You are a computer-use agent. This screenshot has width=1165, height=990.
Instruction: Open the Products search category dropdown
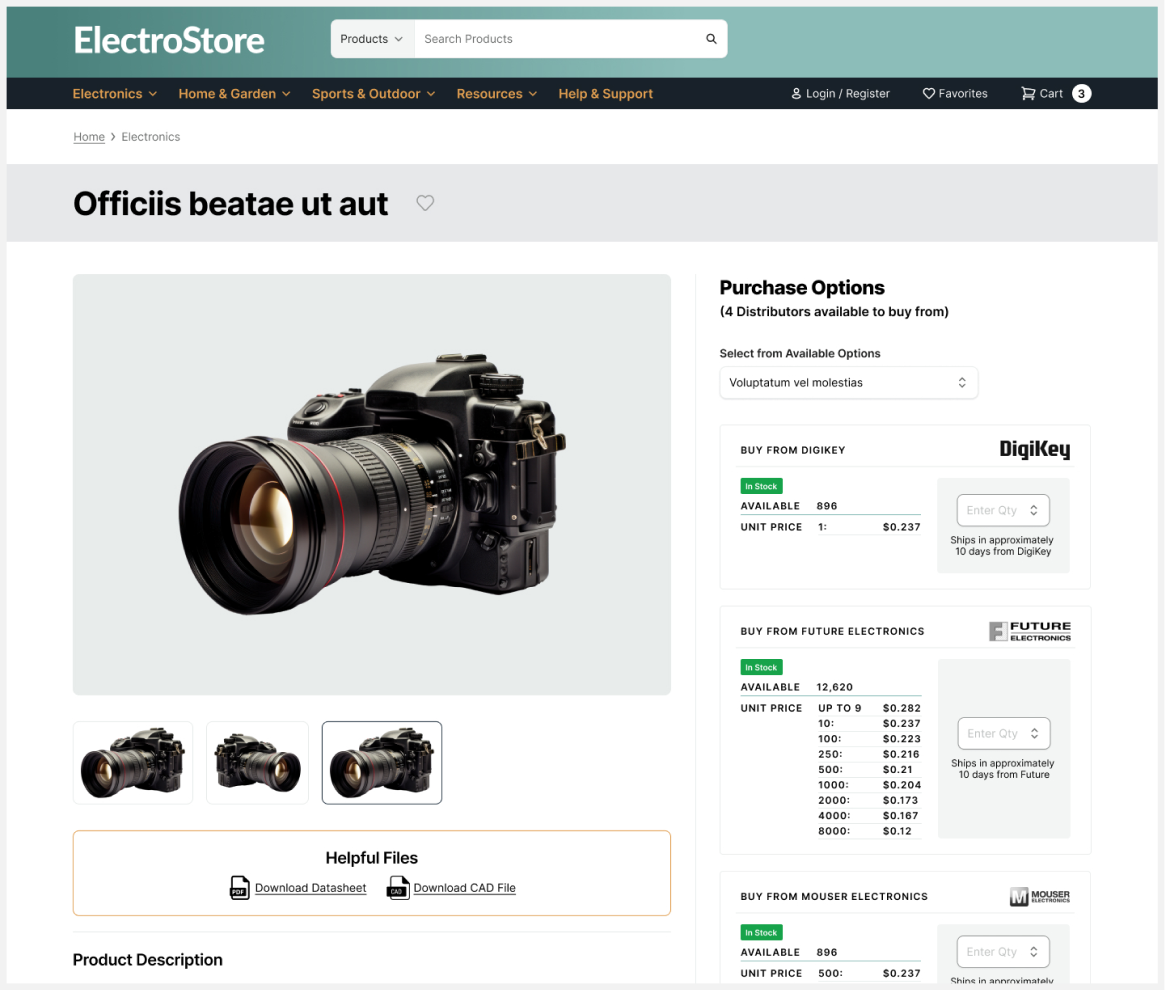[371, 38]
